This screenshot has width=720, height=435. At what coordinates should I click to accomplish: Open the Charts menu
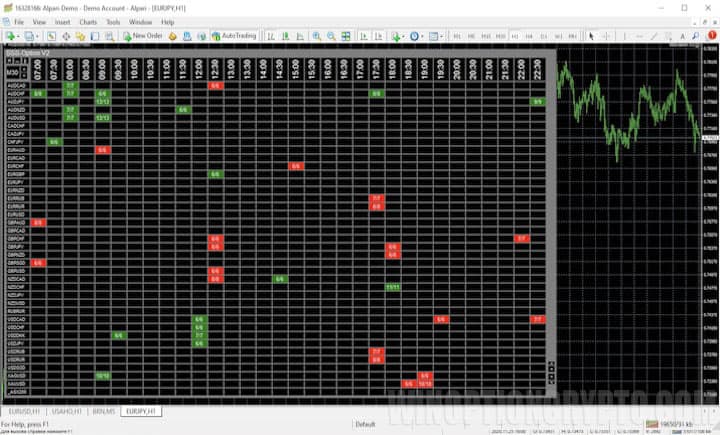click(88, 21)
